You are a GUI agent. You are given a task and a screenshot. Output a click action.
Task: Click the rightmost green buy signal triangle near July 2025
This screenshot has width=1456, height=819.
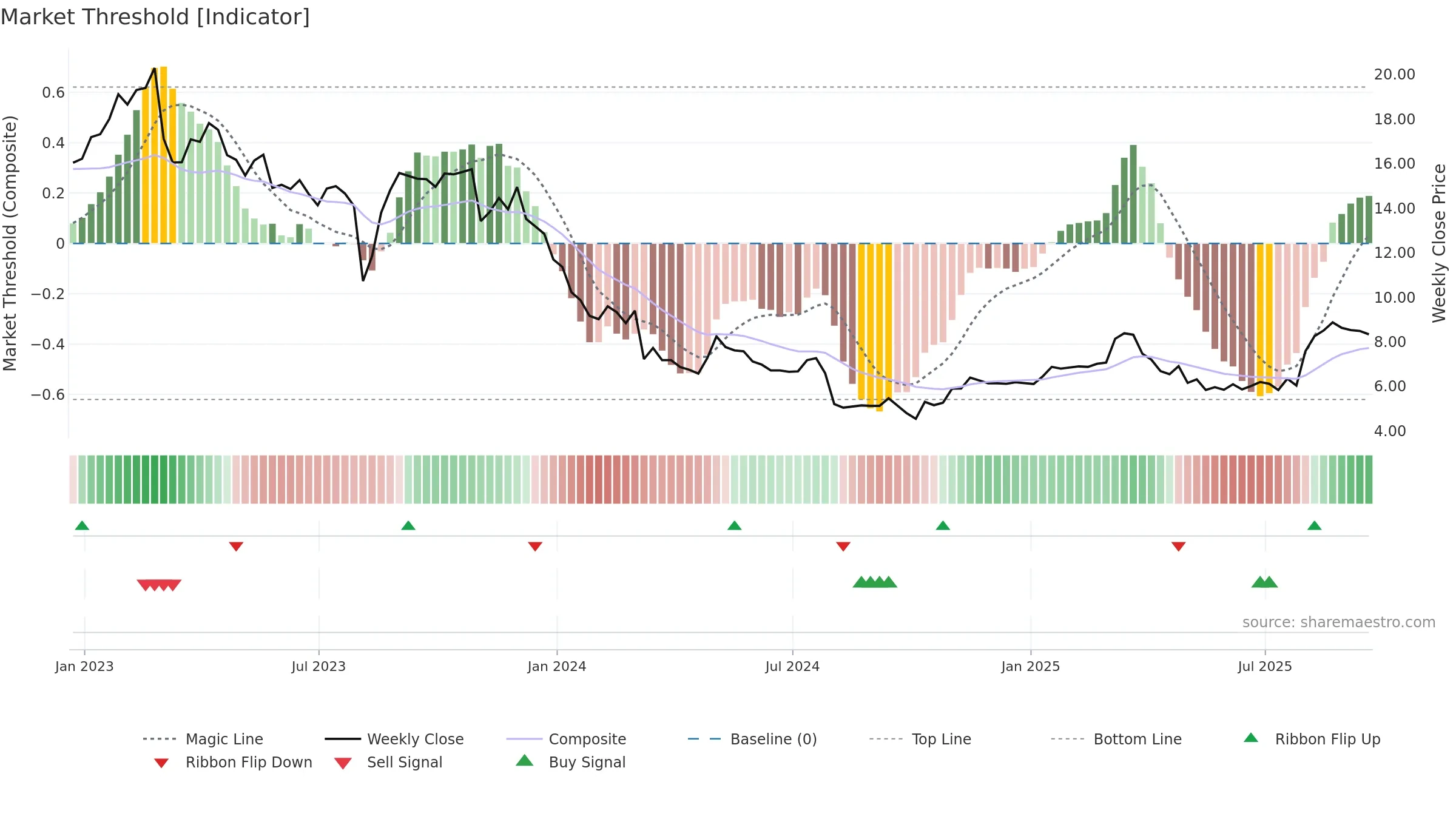(x=1270, y=582)
